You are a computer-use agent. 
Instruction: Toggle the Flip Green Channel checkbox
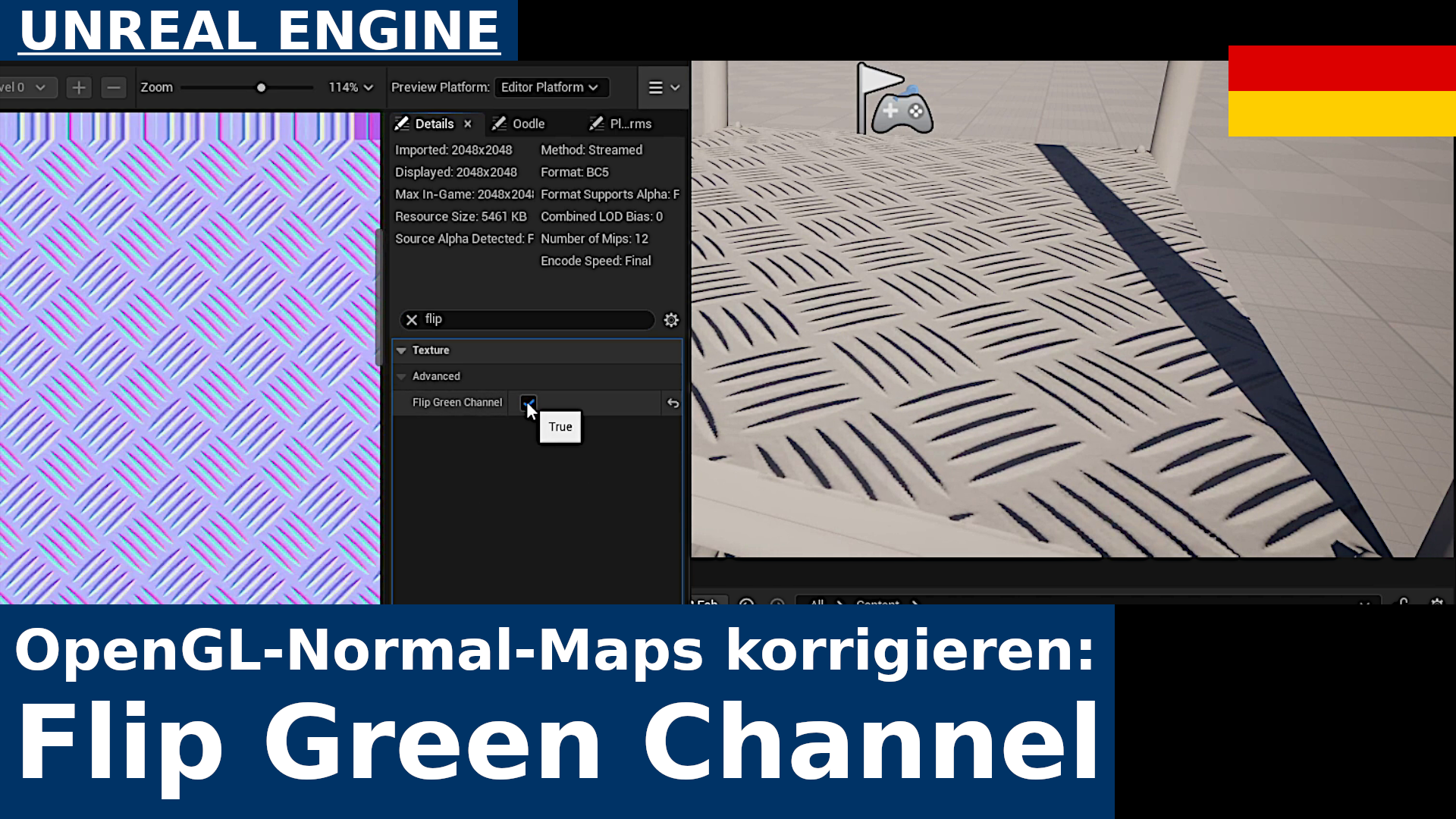(528, 403)
